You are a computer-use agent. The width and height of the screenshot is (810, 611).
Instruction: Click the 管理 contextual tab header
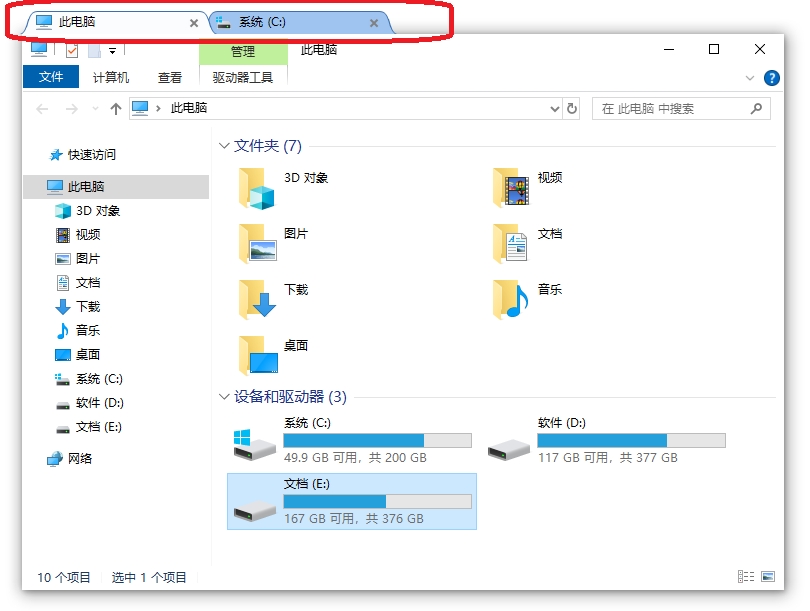[x=243, y=52]
